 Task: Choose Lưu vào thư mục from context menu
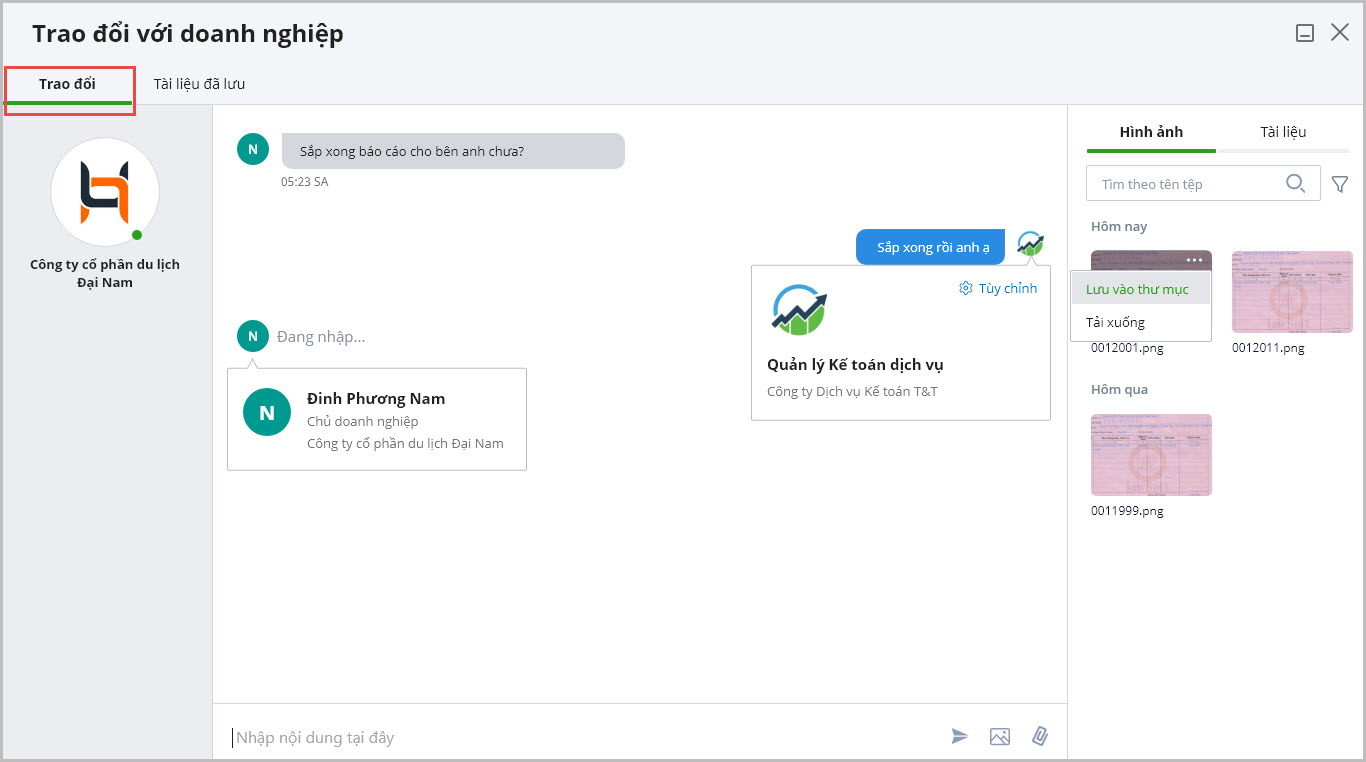coord(1137,289)
